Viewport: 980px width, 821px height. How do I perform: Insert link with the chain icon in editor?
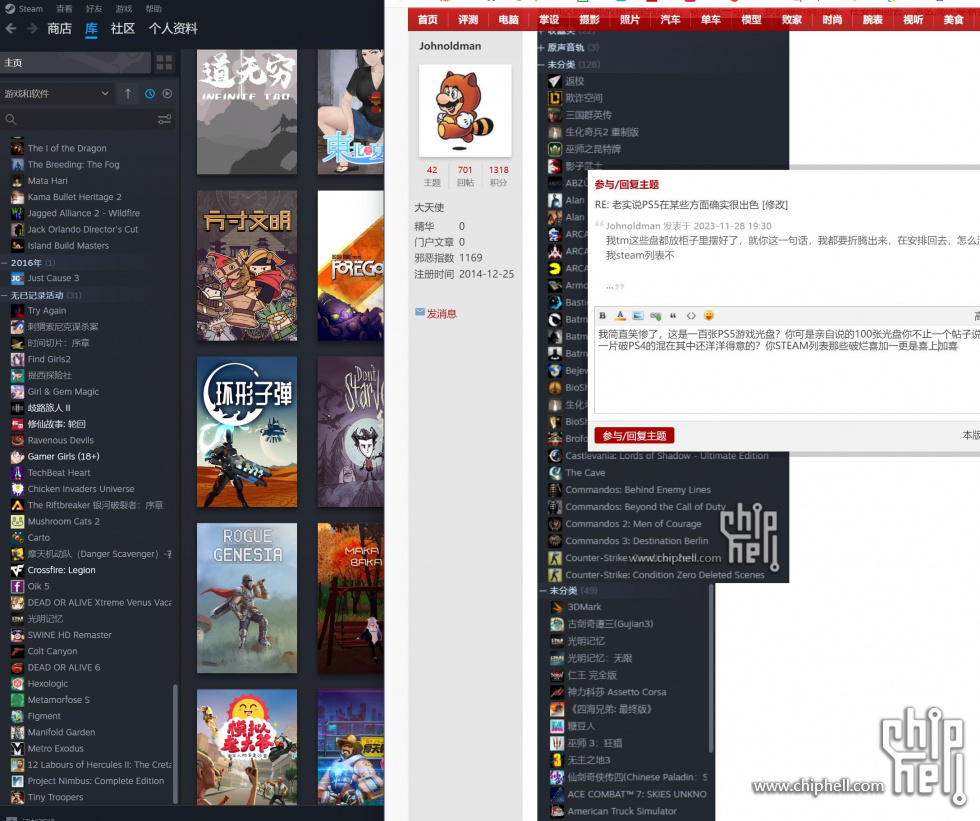[x=656, y=316]
